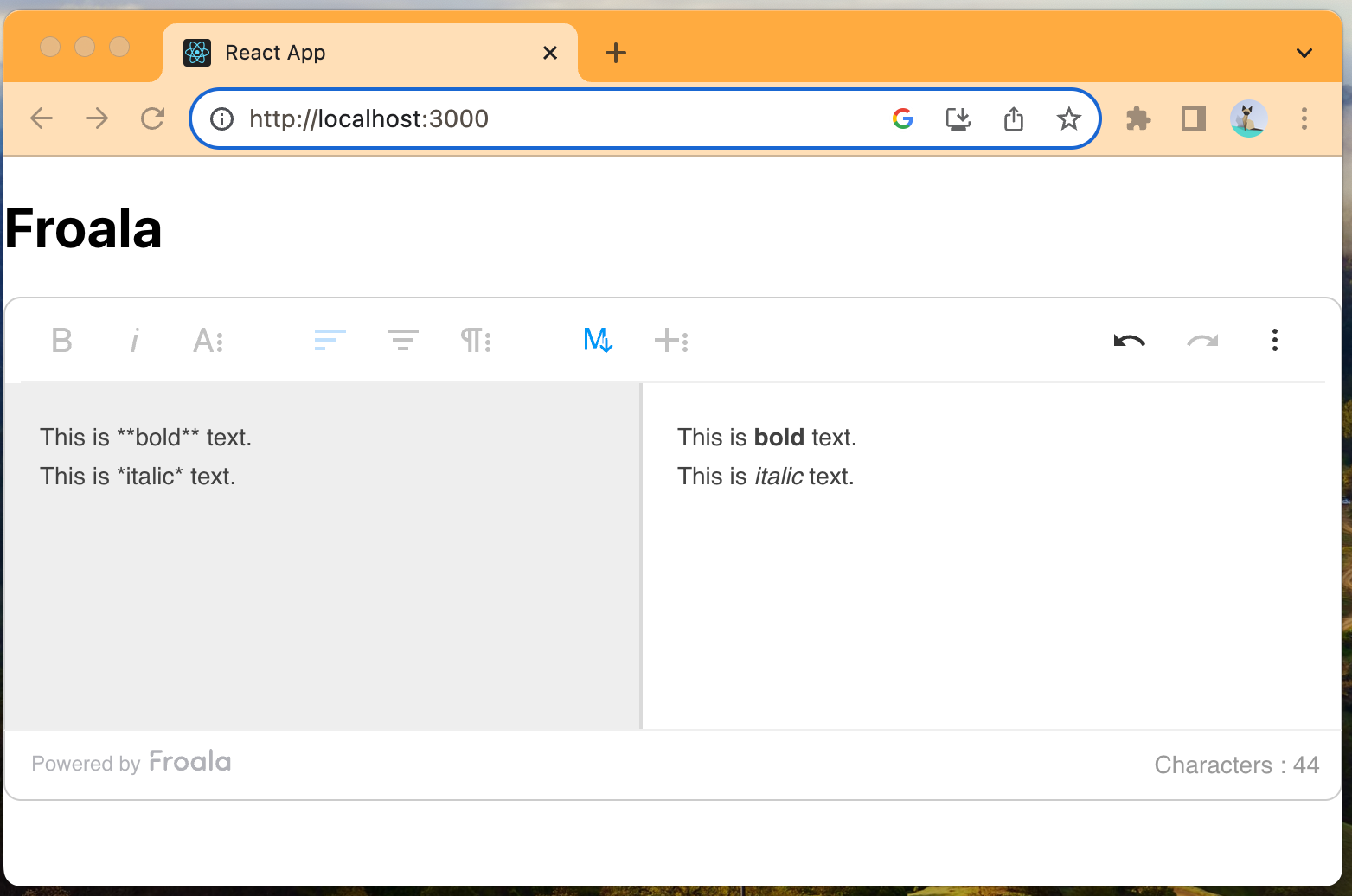1352x896 pixels.
Task: Open the browser extensions puzzle icon
Action: (x=1137, y=118)
